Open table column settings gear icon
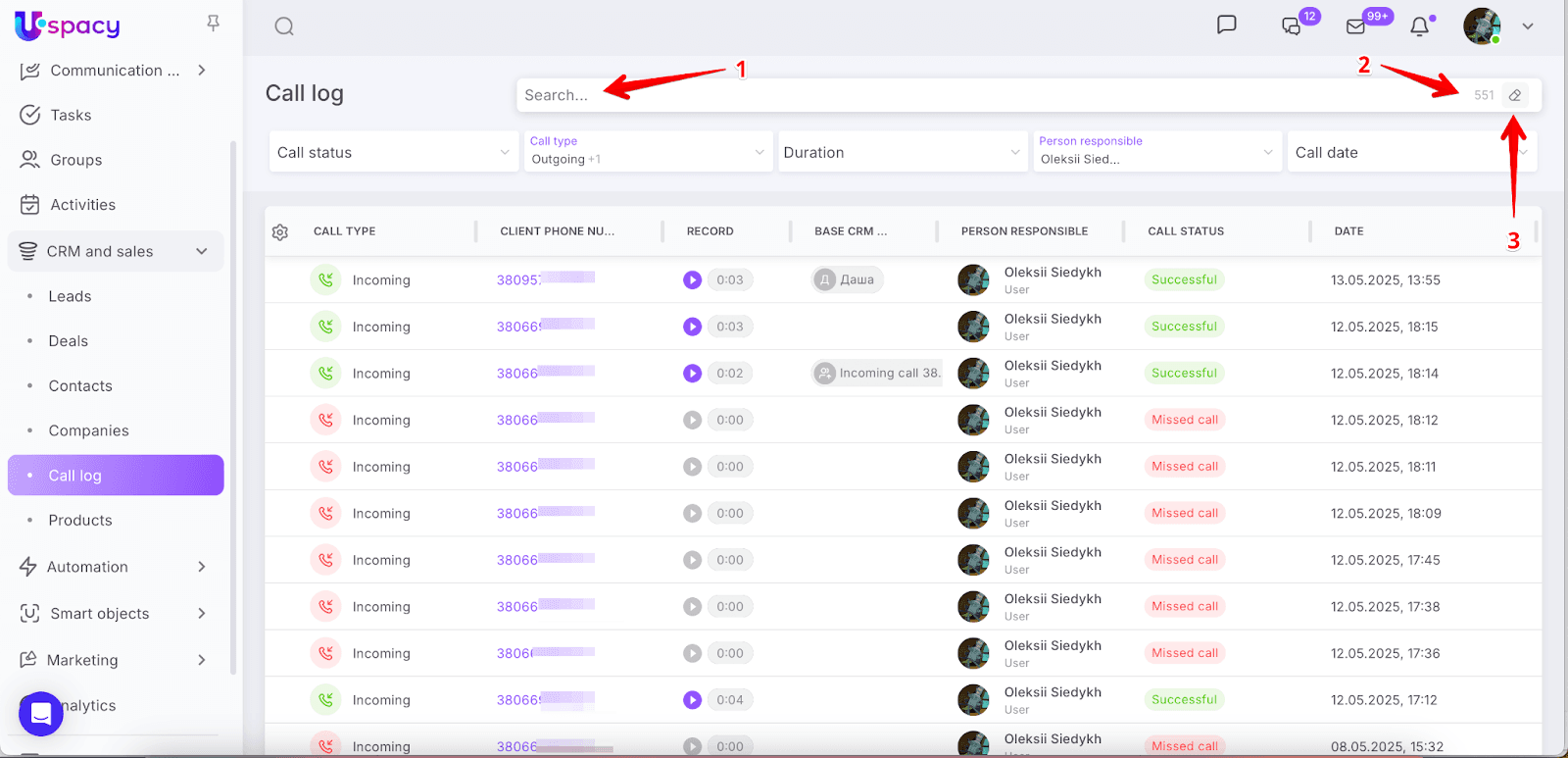The image size is (1568, 758). coord(280,232)
